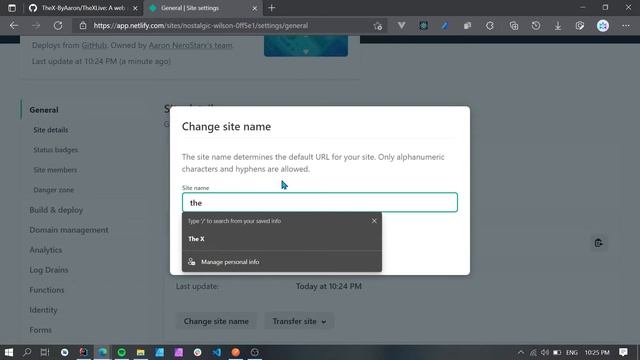640x360 pixels.
Task: Go back with the browser back arrow
Action: click(x=14, y=26)
